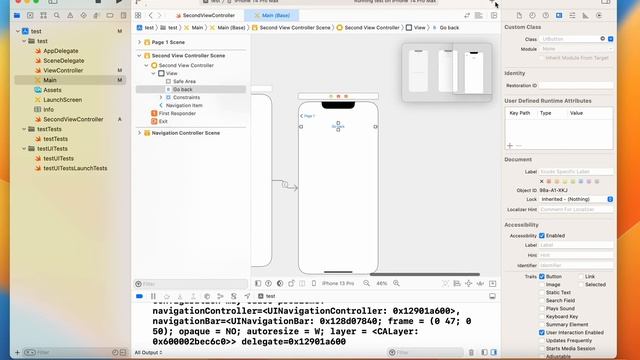The image size is (640, 360).
Task: Click Second View Controller Scene breadcrumb
Action: (x=291, y=28)
